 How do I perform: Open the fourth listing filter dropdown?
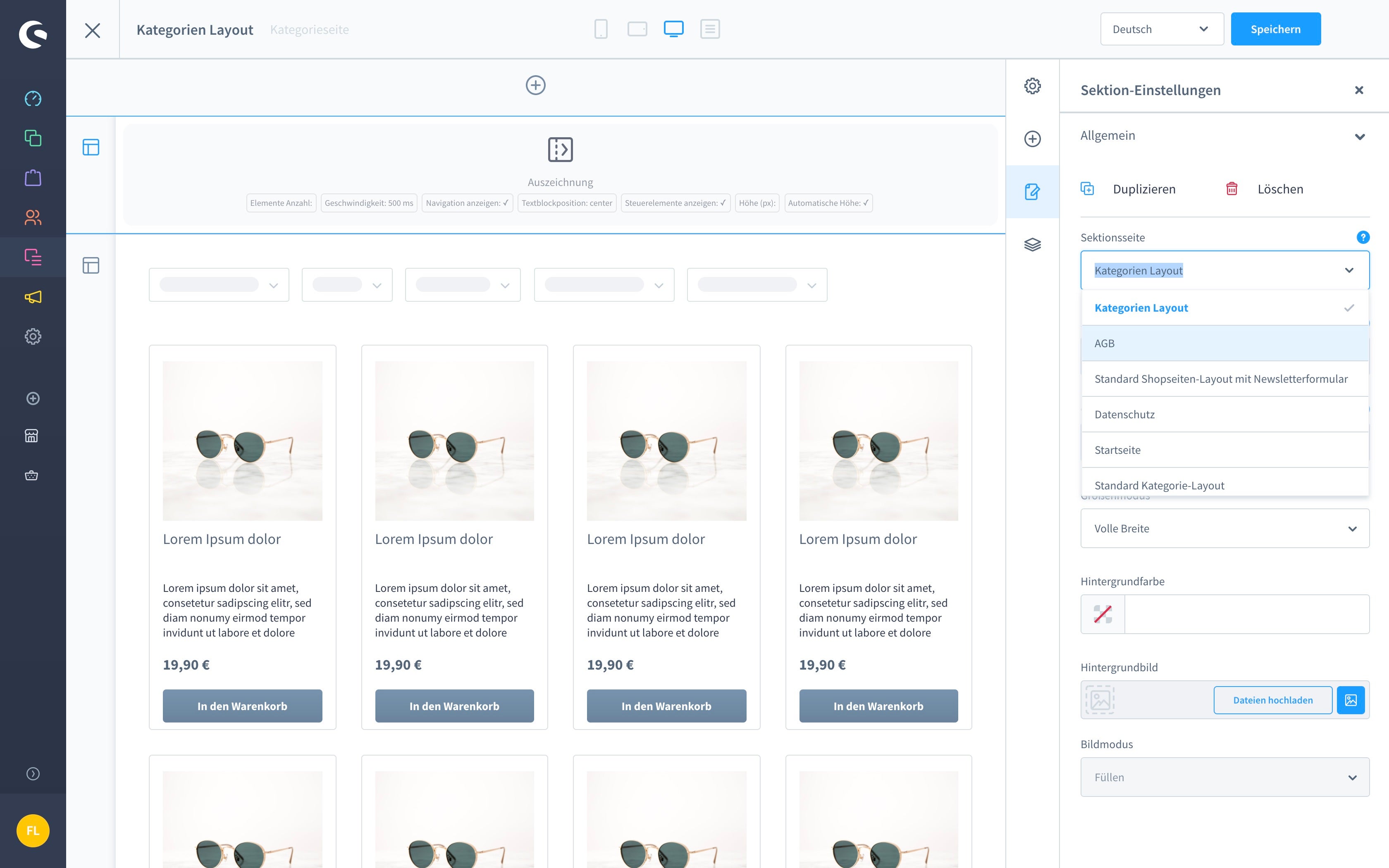(x=604, y=285)
